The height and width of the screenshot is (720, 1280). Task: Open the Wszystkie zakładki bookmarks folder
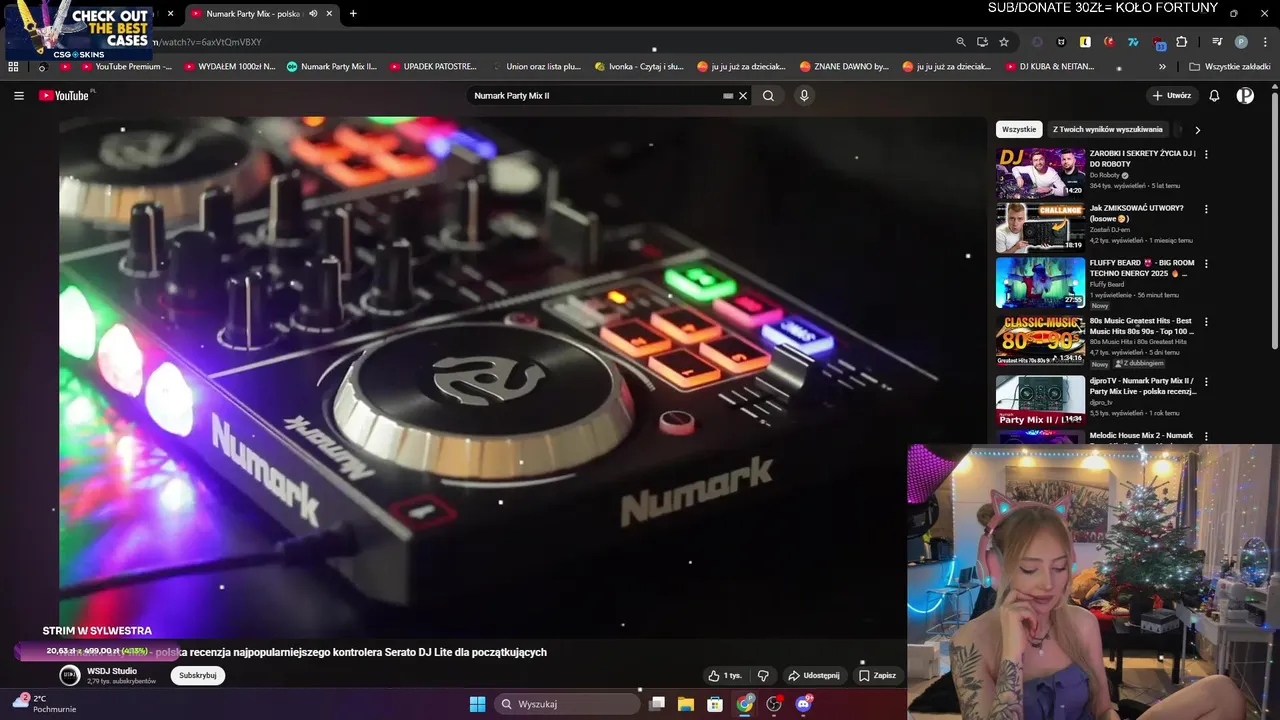[1230, 67]
